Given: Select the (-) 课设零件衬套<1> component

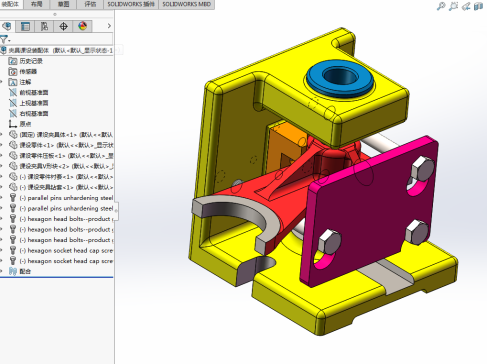Looking at the screenshot, I should (61, 177).
